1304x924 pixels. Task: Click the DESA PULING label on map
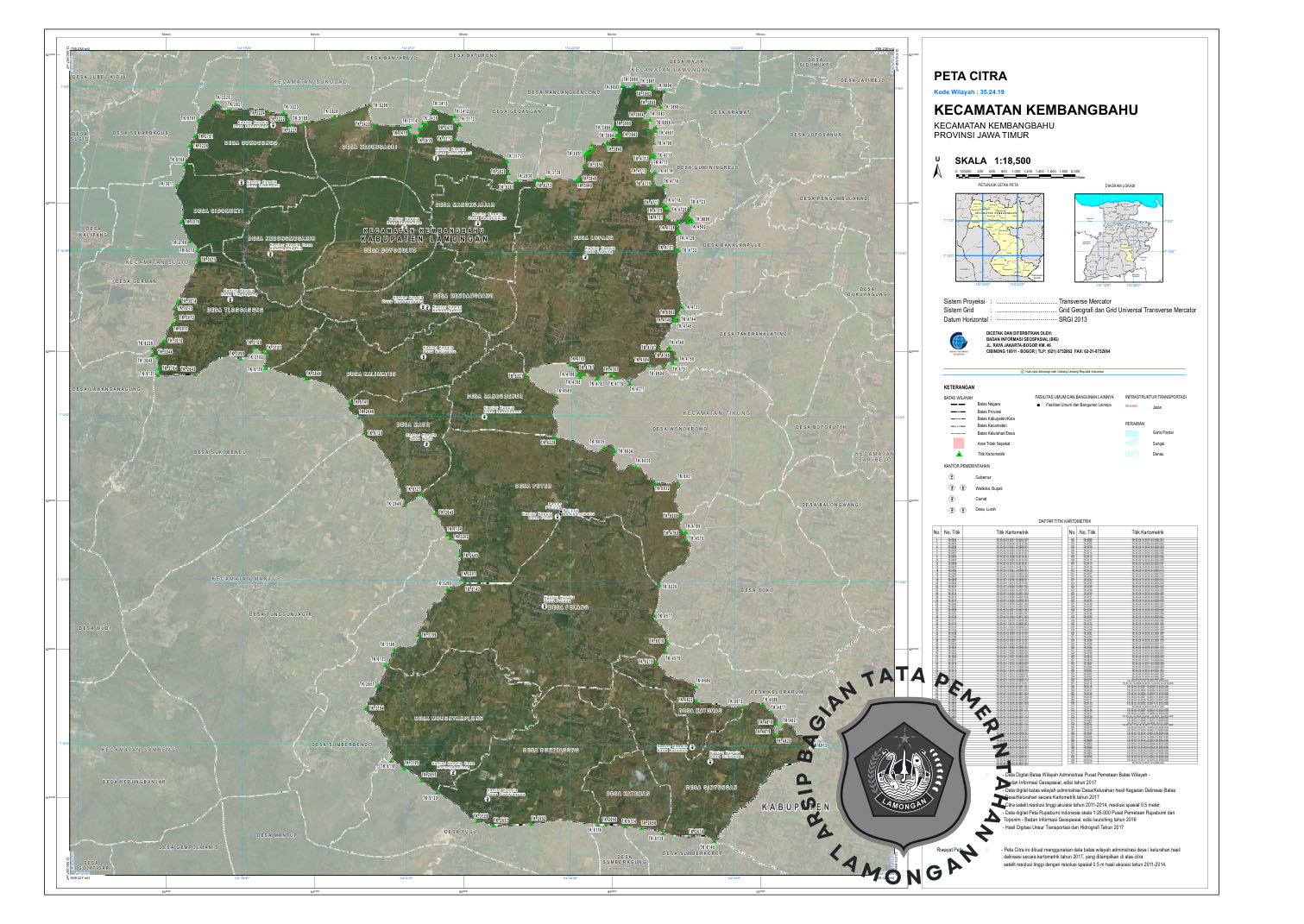(569, 608)
